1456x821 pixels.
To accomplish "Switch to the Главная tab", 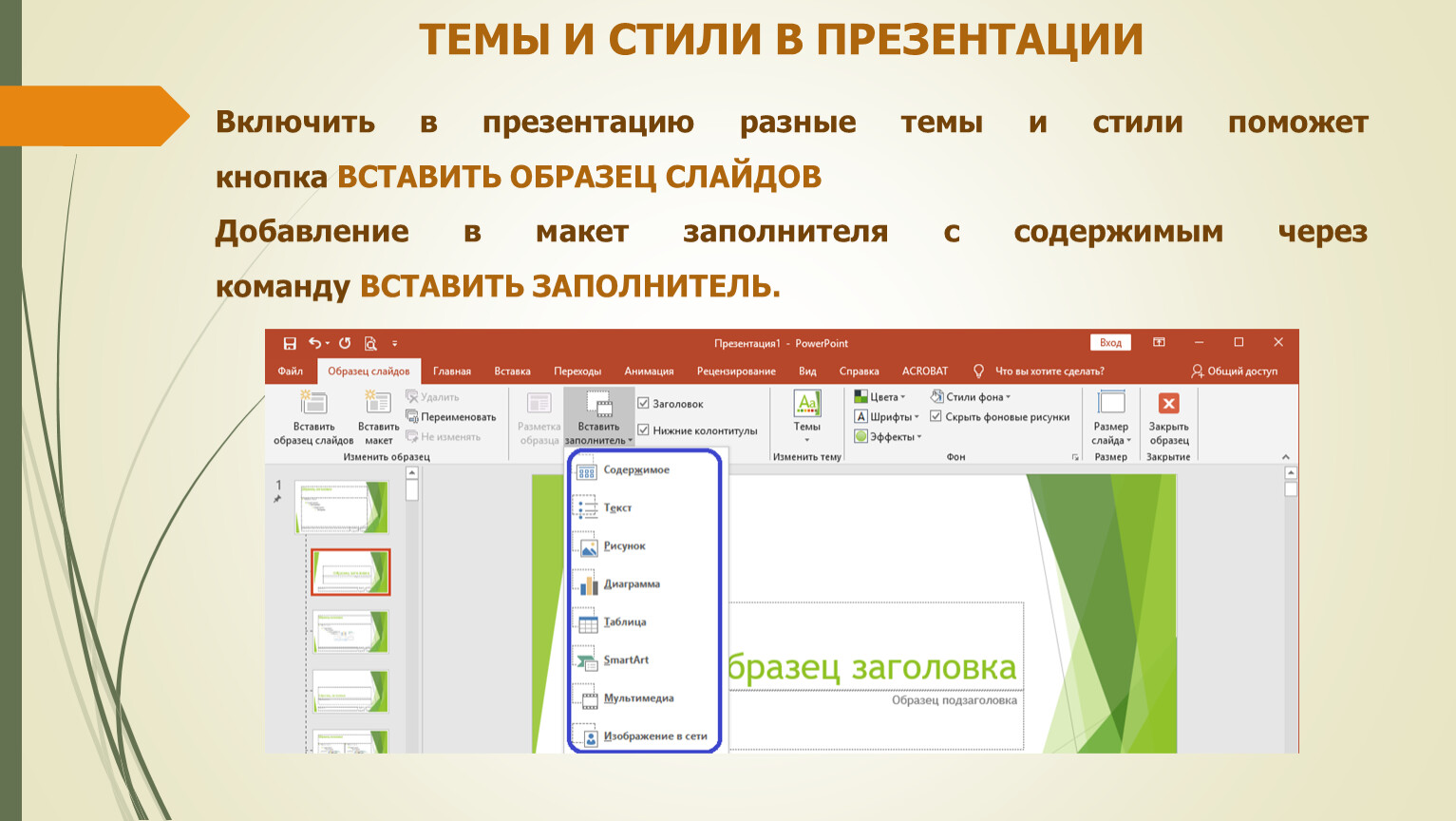I will tap(452, 372).
